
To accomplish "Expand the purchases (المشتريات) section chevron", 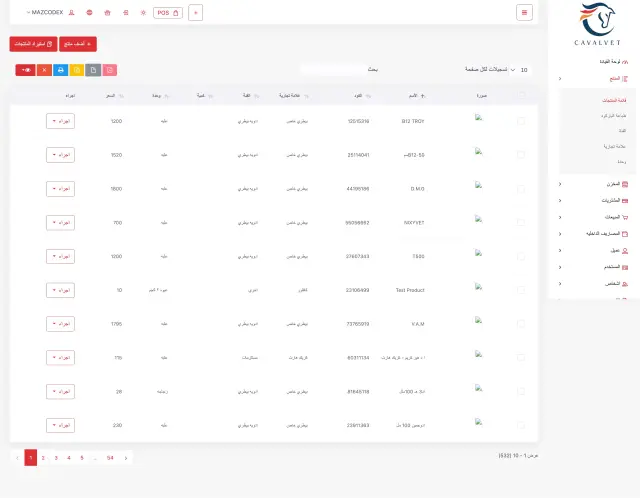I will pos(560,200).
